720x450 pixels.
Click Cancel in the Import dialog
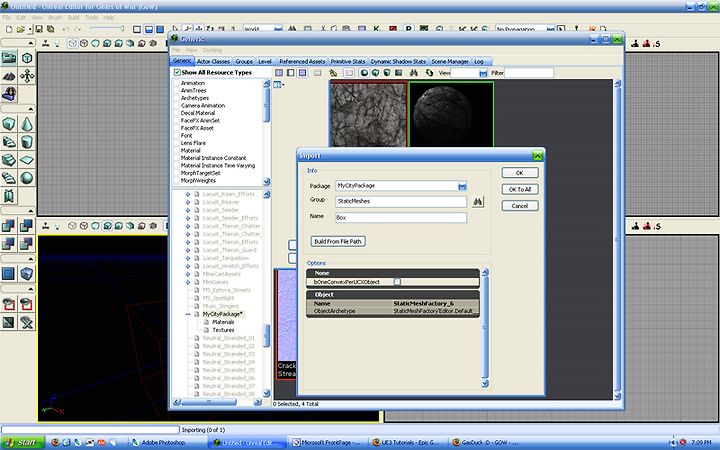coord(520,206)
